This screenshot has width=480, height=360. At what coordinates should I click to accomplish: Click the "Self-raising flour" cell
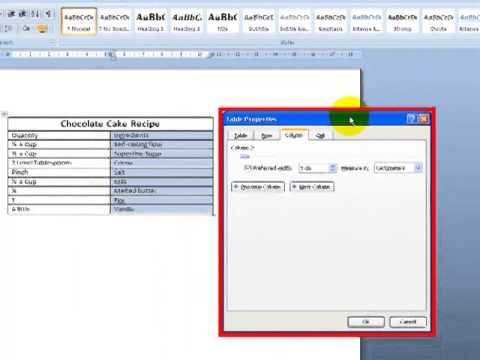pyautogui.click(x=161, y=145)
